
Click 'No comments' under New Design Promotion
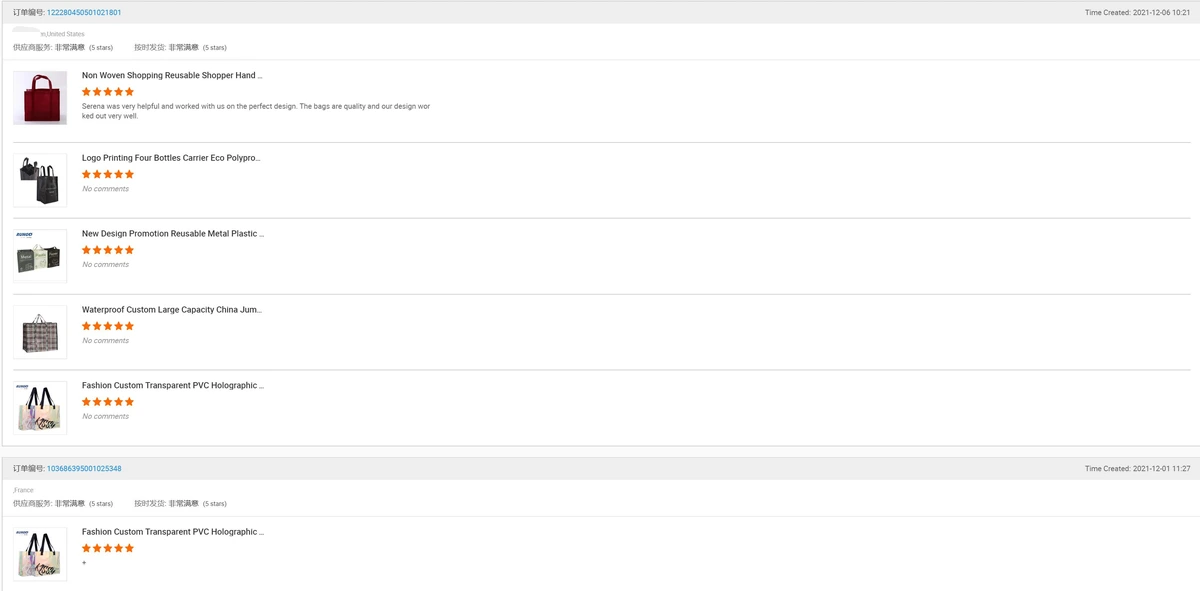[105, 265]
